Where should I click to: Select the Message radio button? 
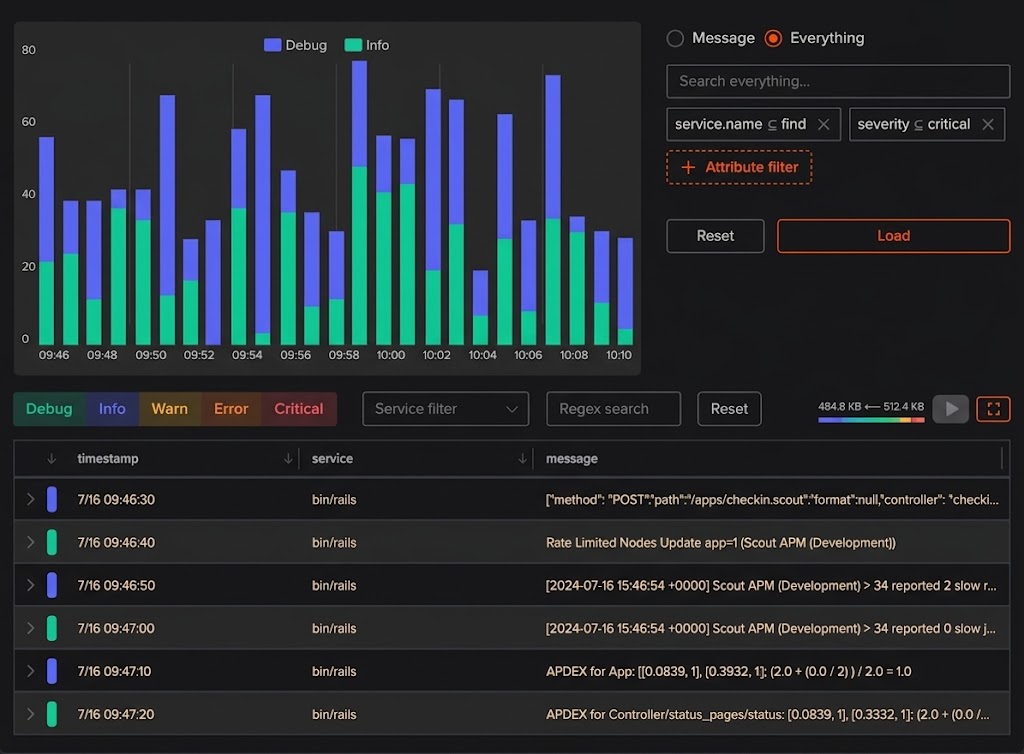pos(675,39)
